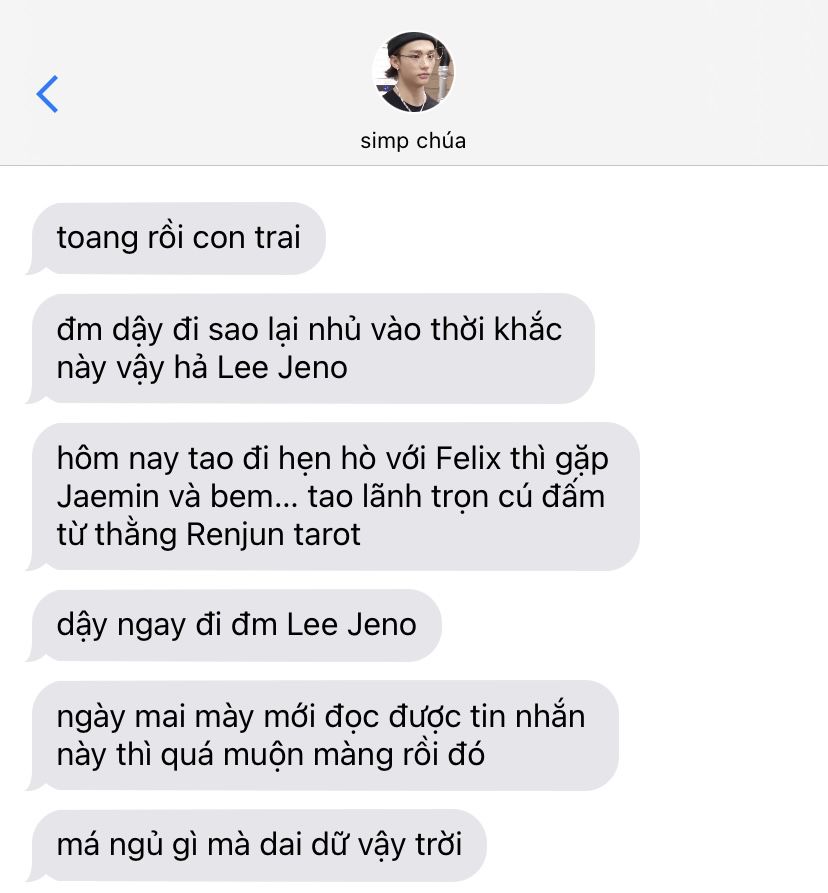Click the word 'trời' in the last message
The height and width of the screenshot is (893, 828).
pyautogui.click(x=438, y=845)
